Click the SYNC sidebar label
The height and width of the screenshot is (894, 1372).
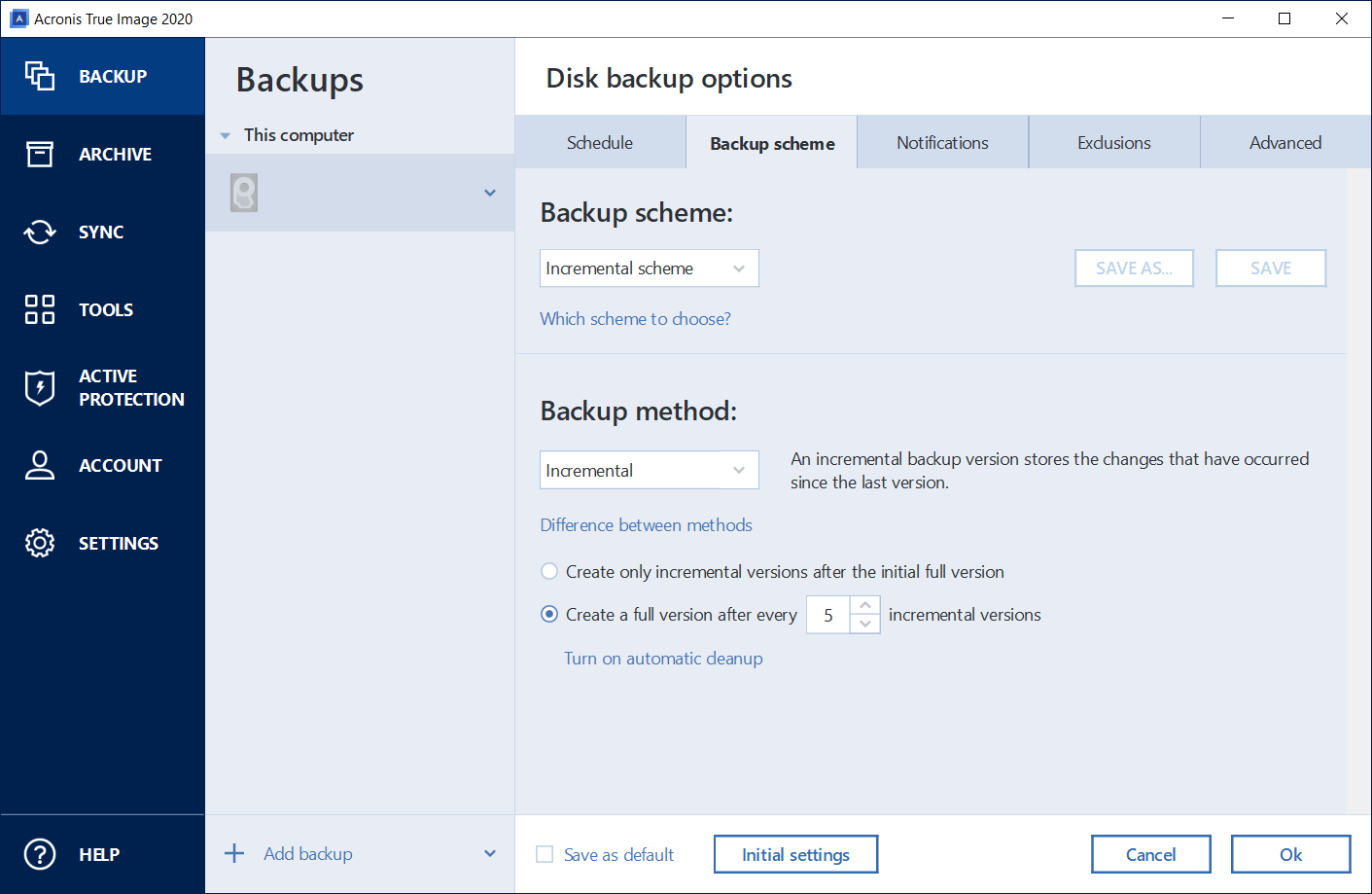(x=101, y=232)
